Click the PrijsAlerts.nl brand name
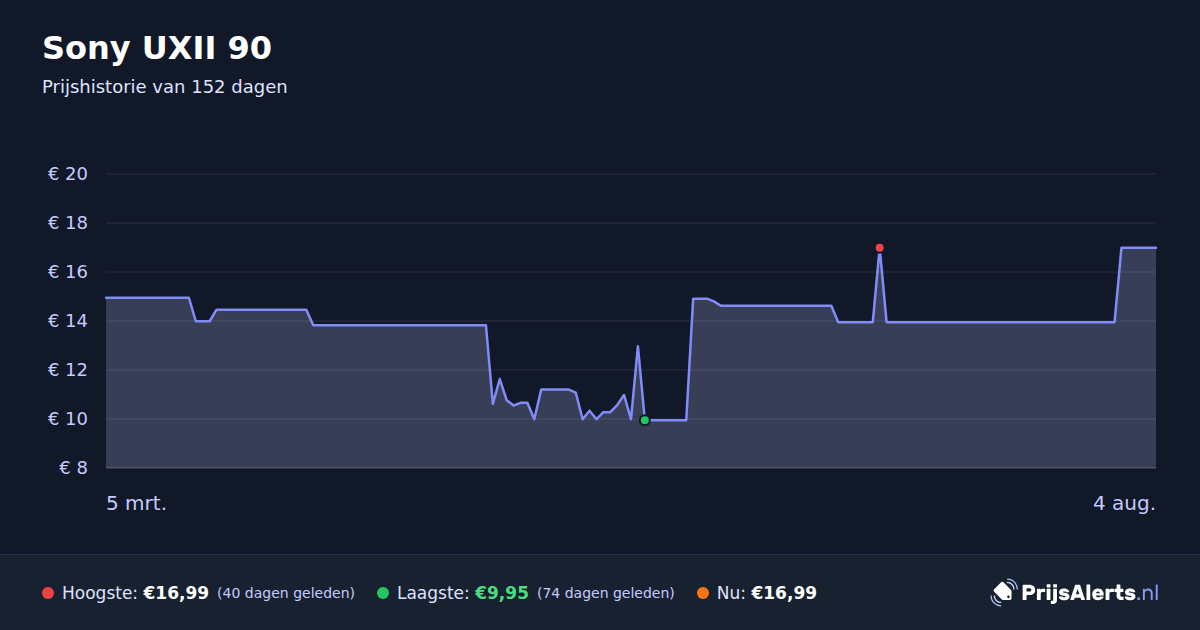This screenshot has height=630, width=1200. (x=1090, y=593)
